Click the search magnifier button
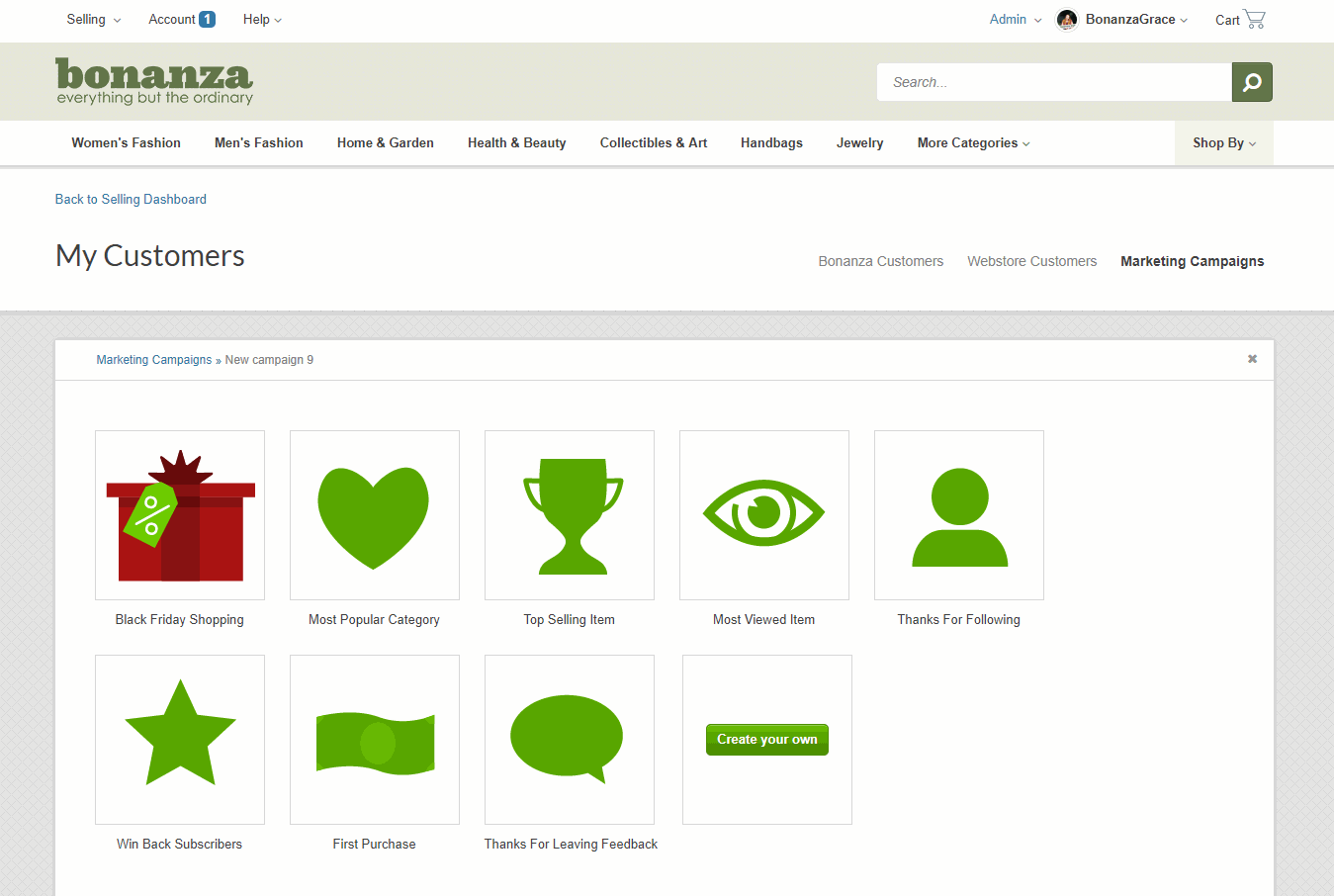1334x896 pixels. [x=1252, y=82]
